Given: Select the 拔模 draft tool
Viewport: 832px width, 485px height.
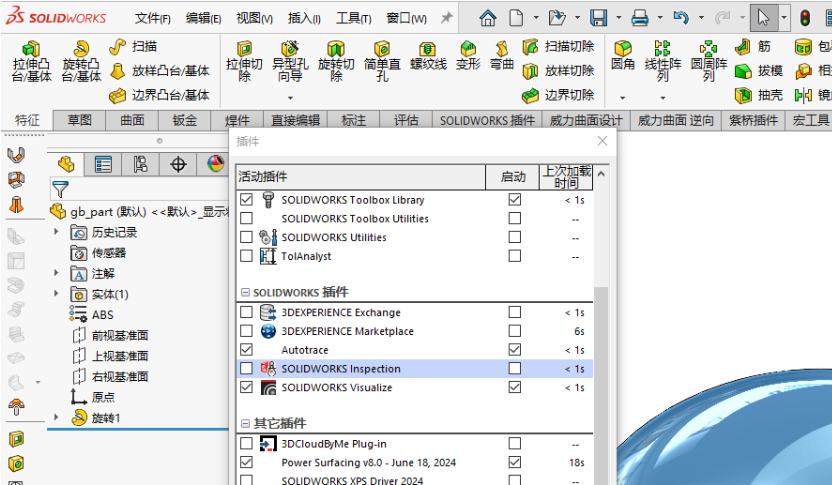Looking at the screenshot, I should [759, 71].
